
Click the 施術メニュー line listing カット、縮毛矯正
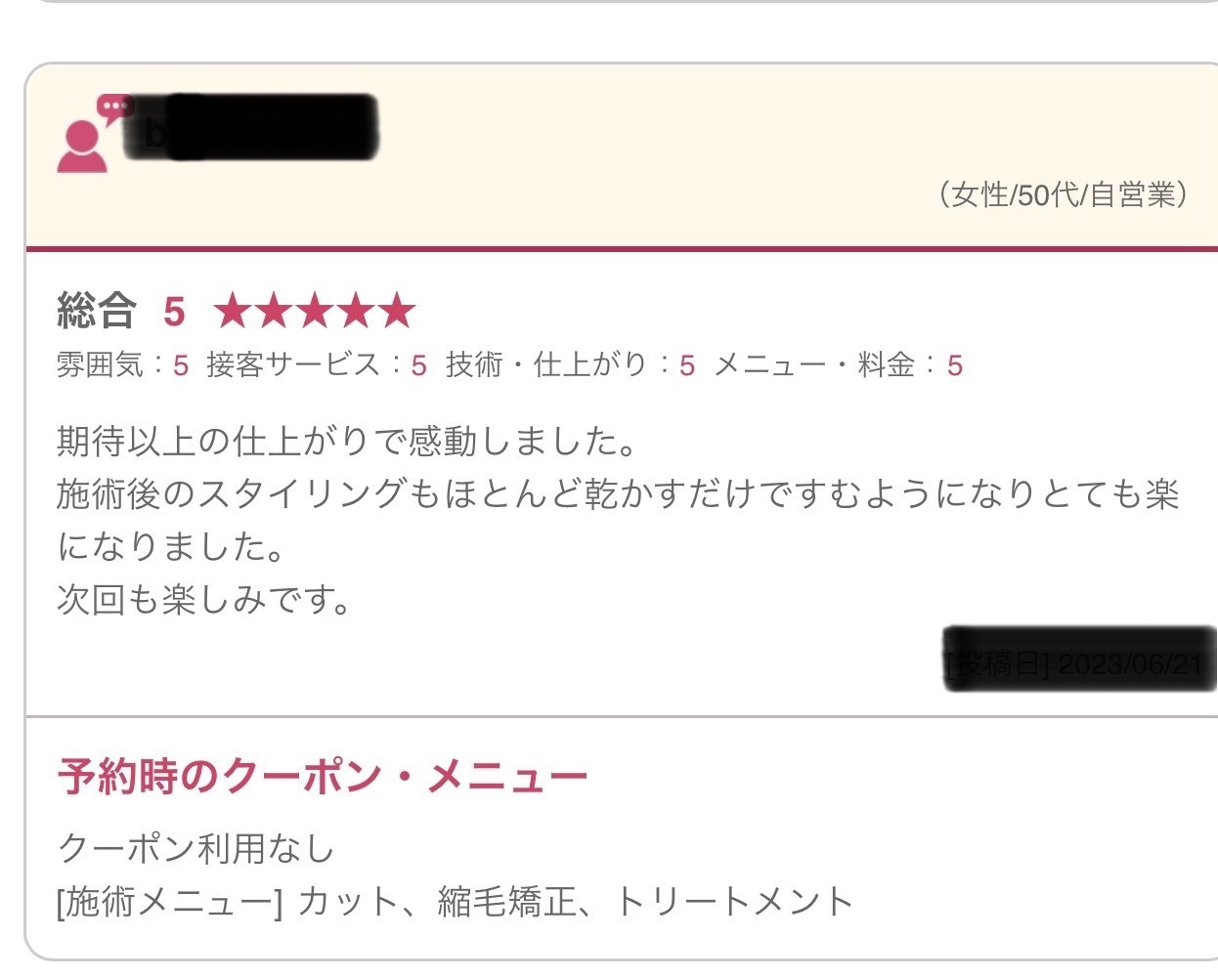(456, 901)
